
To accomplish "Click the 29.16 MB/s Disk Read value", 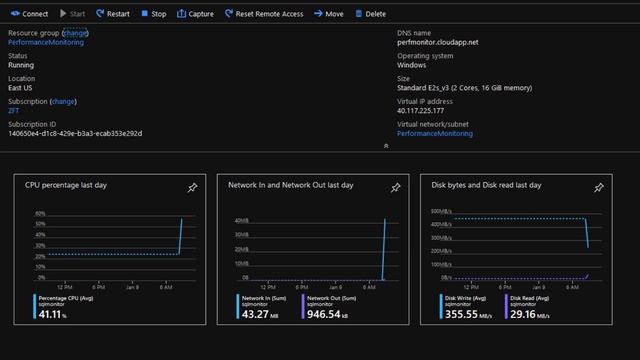I will click(530, 314).
